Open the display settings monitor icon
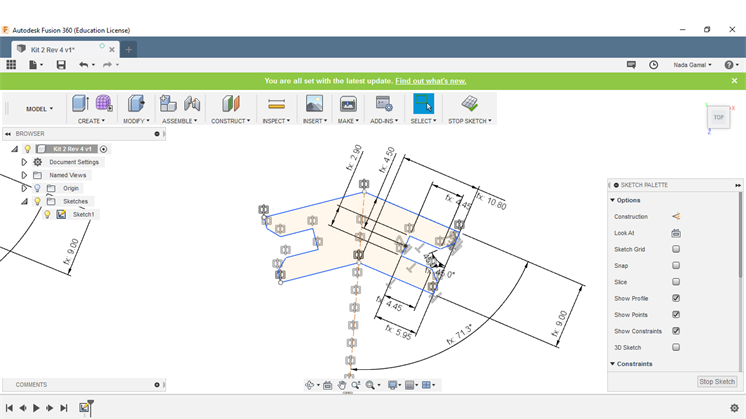Screen dimensions: 746x419 pos(392,385)
